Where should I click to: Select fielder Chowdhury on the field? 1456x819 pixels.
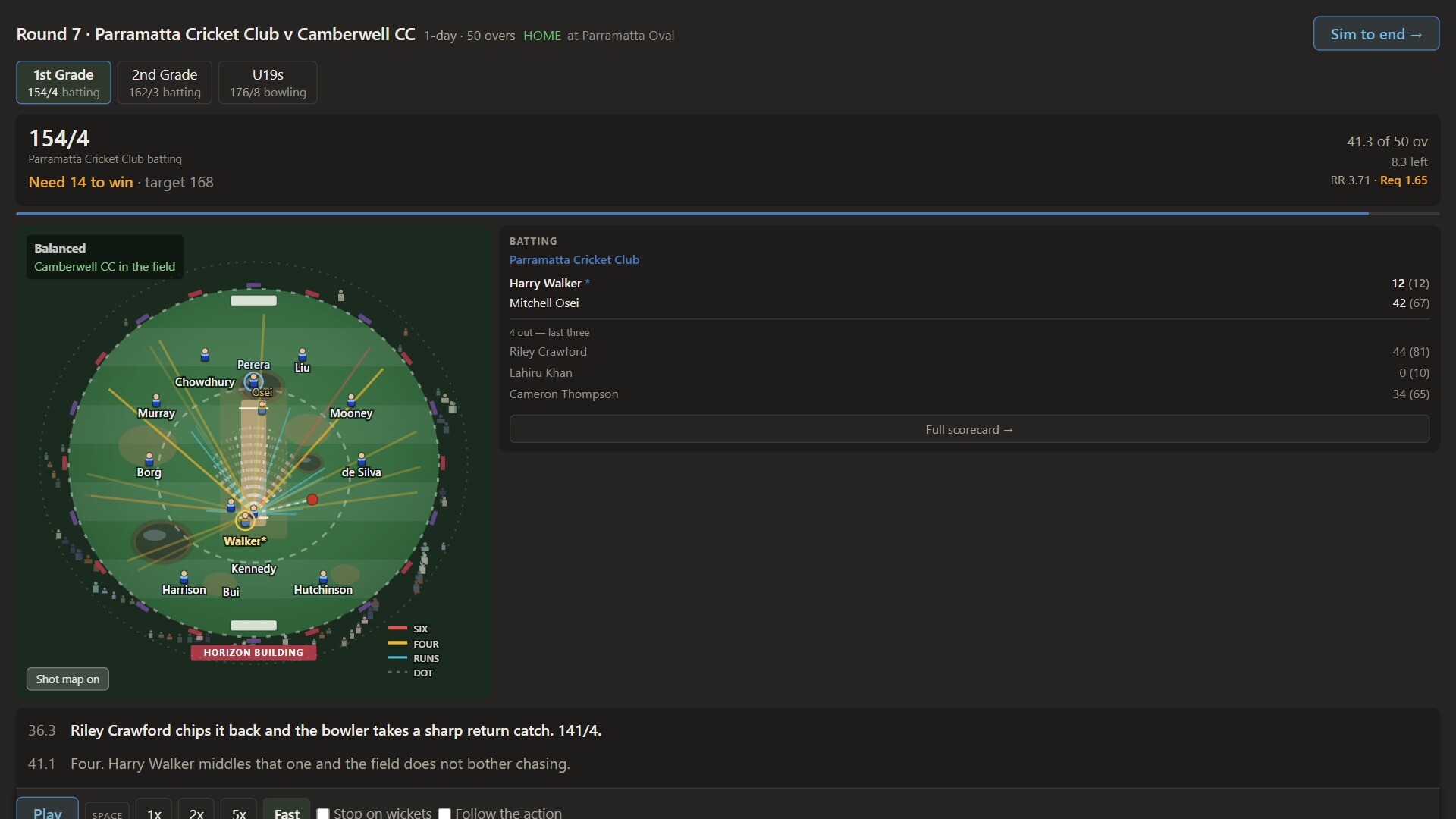(x=205, y=355)
